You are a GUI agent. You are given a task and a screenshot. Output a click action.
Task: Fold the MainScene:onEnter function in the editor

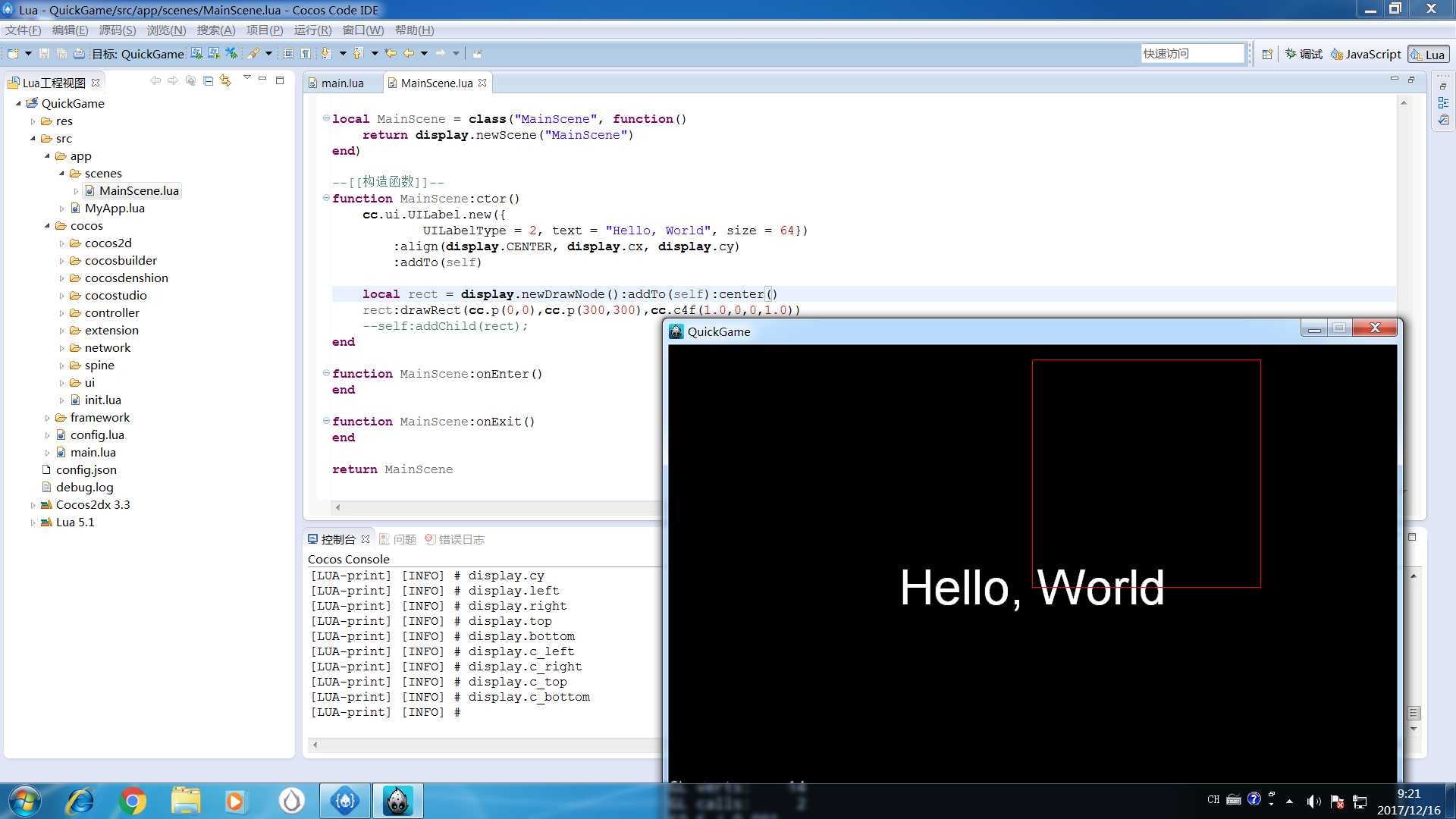coord(326,373)
